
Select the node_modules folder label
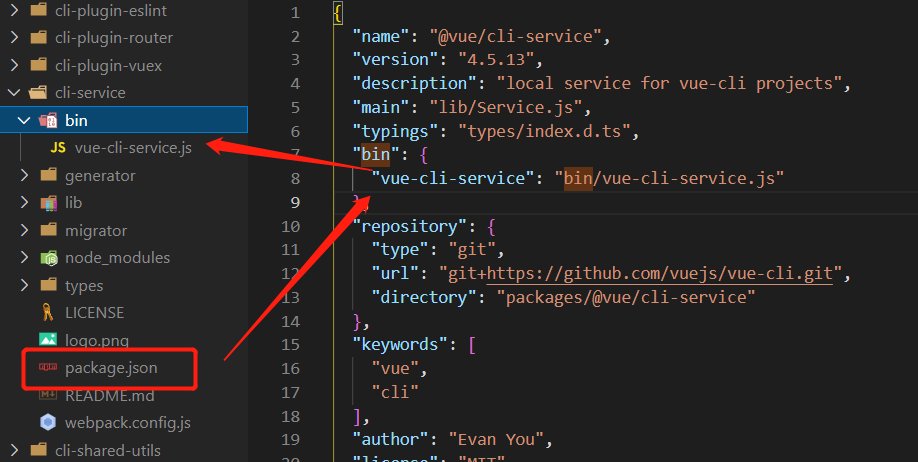click(118, 258)
